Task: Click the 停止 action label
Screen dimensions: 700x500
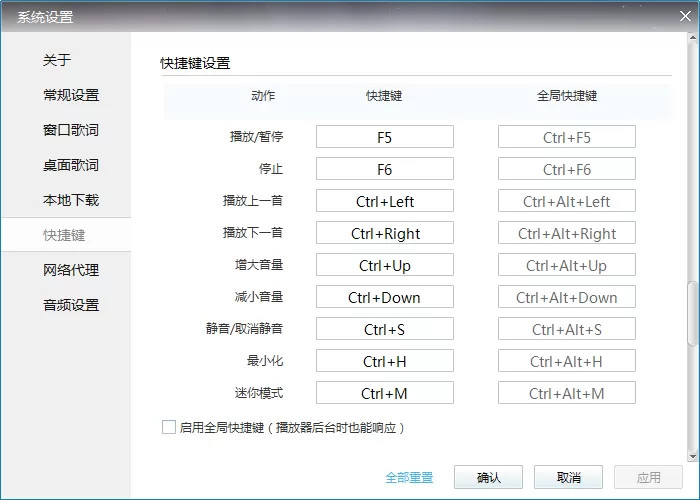Action: coord(271,169)
